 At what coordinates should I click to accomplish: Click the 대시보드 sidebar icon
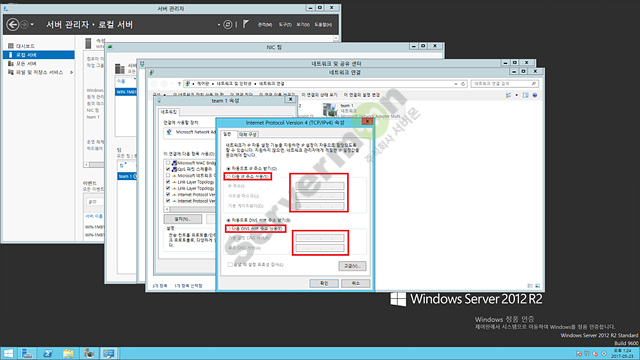(x=11, y=46)
